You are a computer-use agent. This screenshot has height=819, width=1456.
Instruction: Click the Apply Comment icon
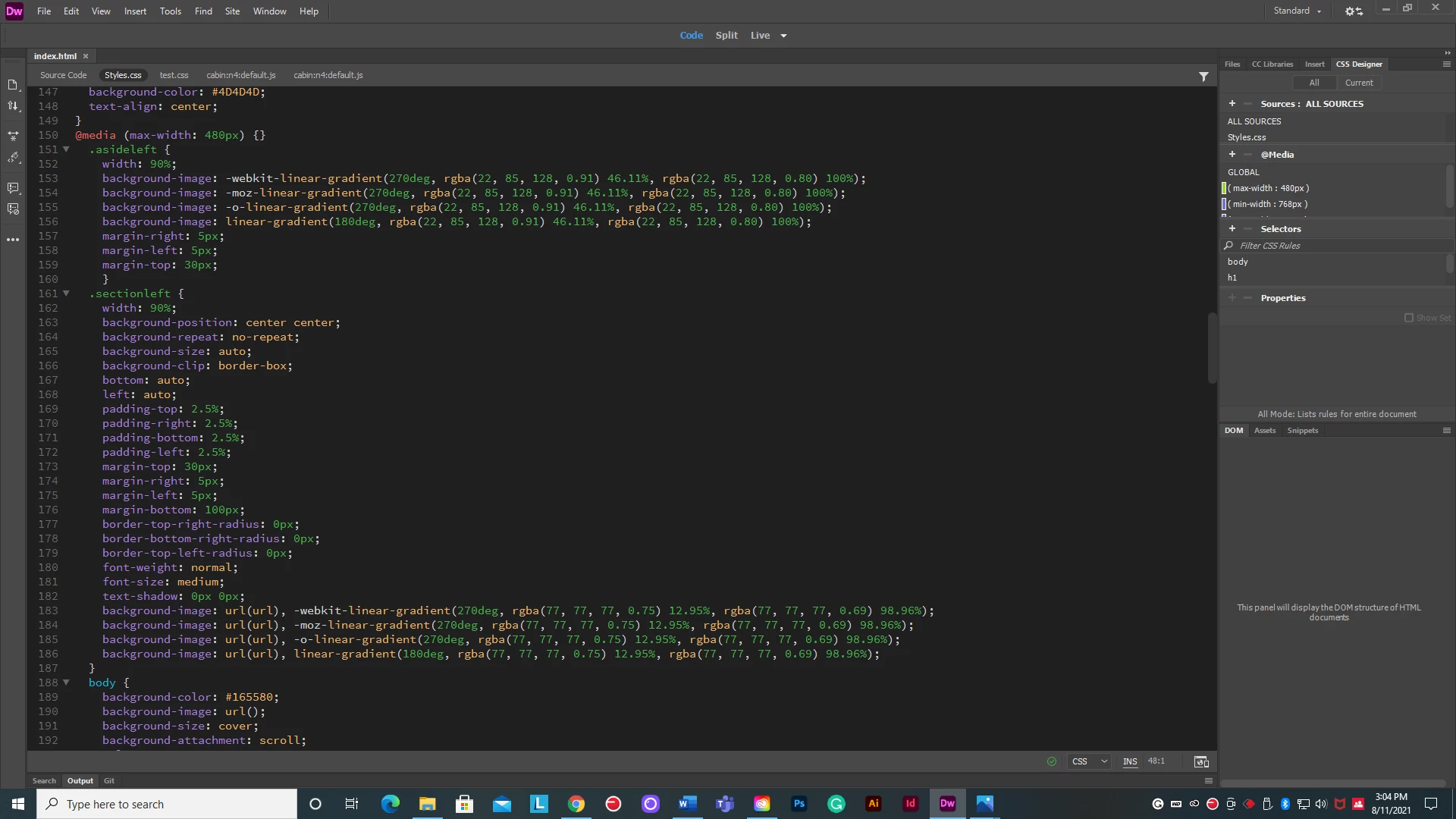[13, 187]
